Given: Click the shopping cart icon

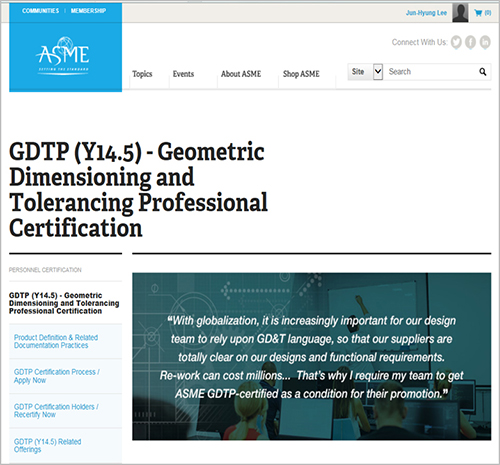Looking at the screenshot, I should coord(478,13).
